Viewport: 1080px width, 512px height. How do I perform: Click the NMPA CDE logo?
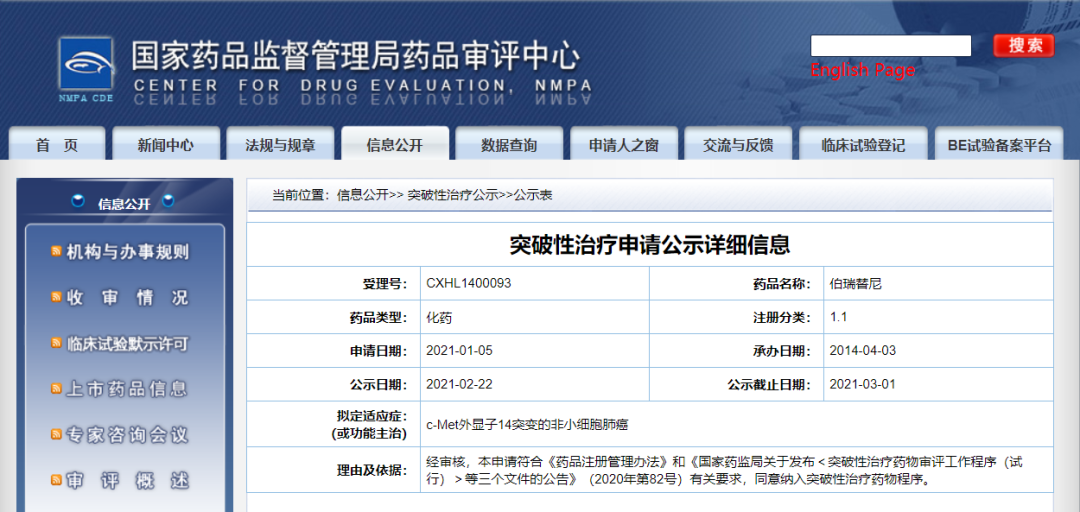86,69
